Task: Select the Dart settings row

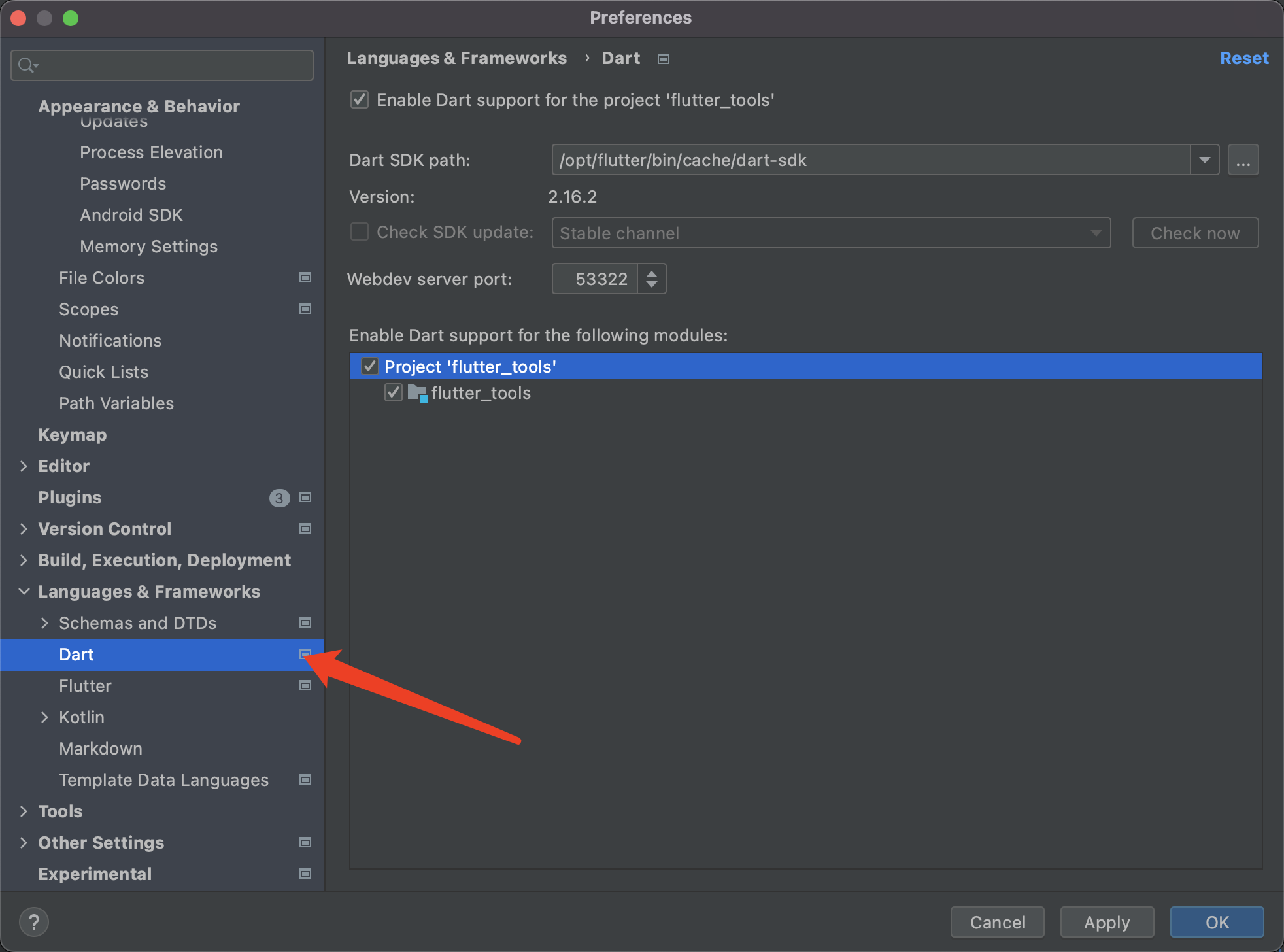Action: [x=162, y=654]
